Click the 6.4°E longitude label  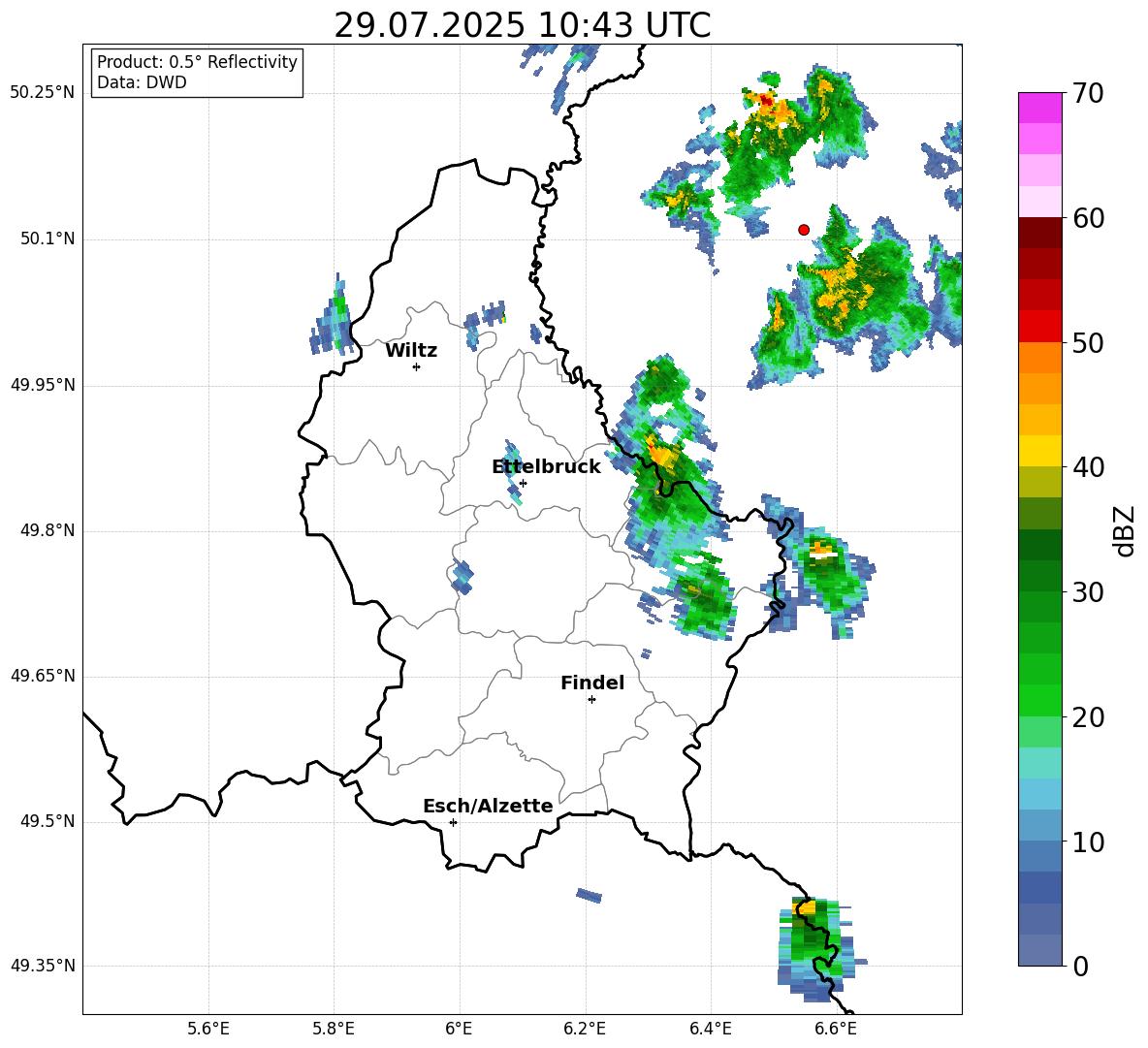pyautogui.click(x=710, y=1030)
